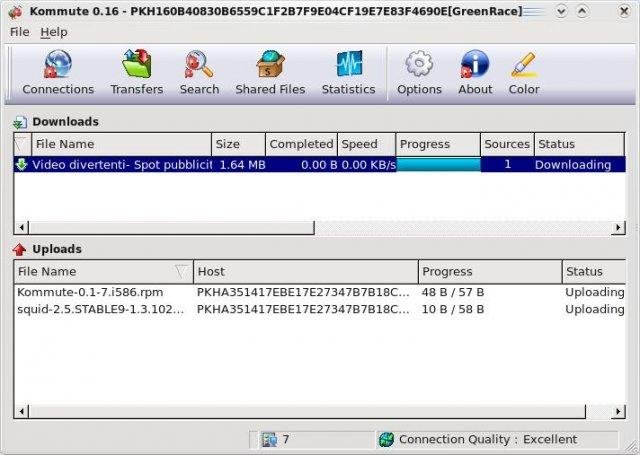Select the Kommute-0.1-7.i586.rpm upload

click(x=90, y=293)
